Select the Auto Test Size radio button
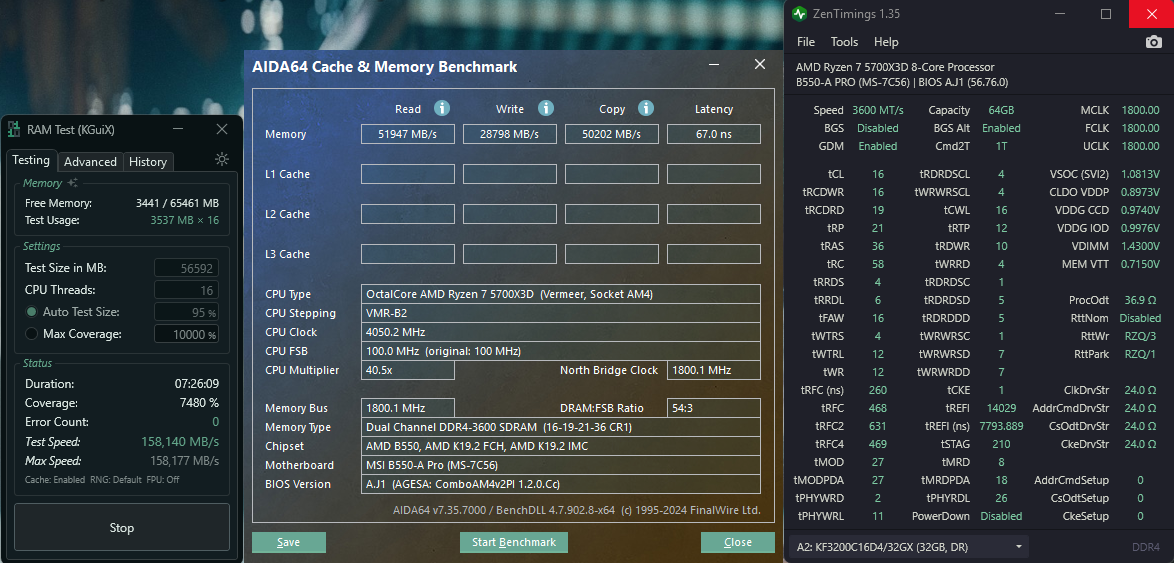The width and height of the screenshot is (1174, 563). 31,311
